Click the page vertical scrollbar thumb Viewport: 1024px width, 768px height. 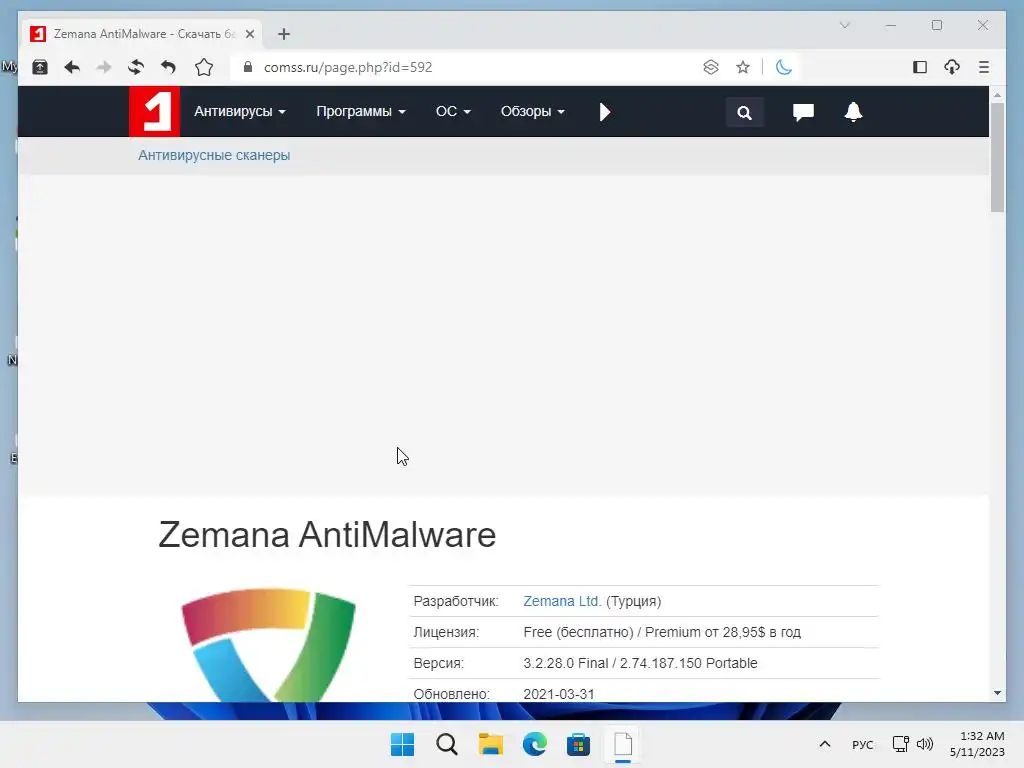point(997,157)
